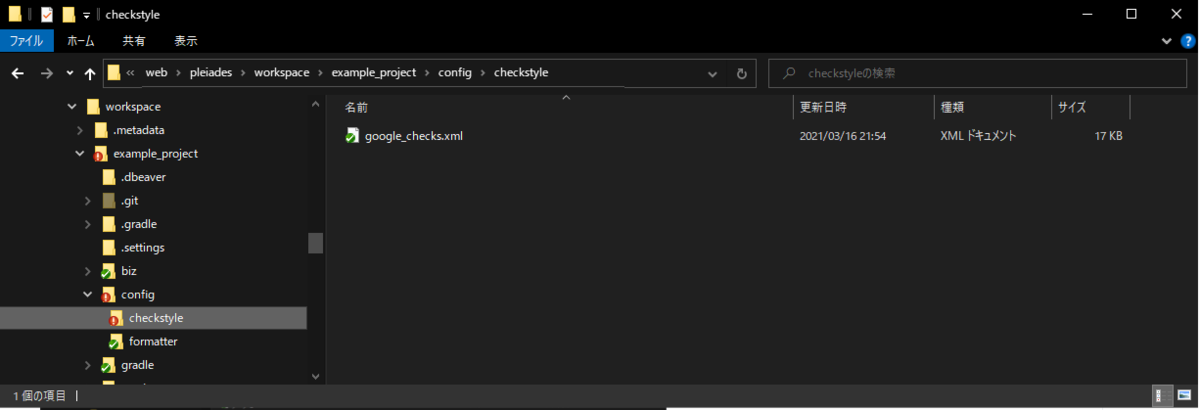Expand the .gradle tree node

(88, 224)
